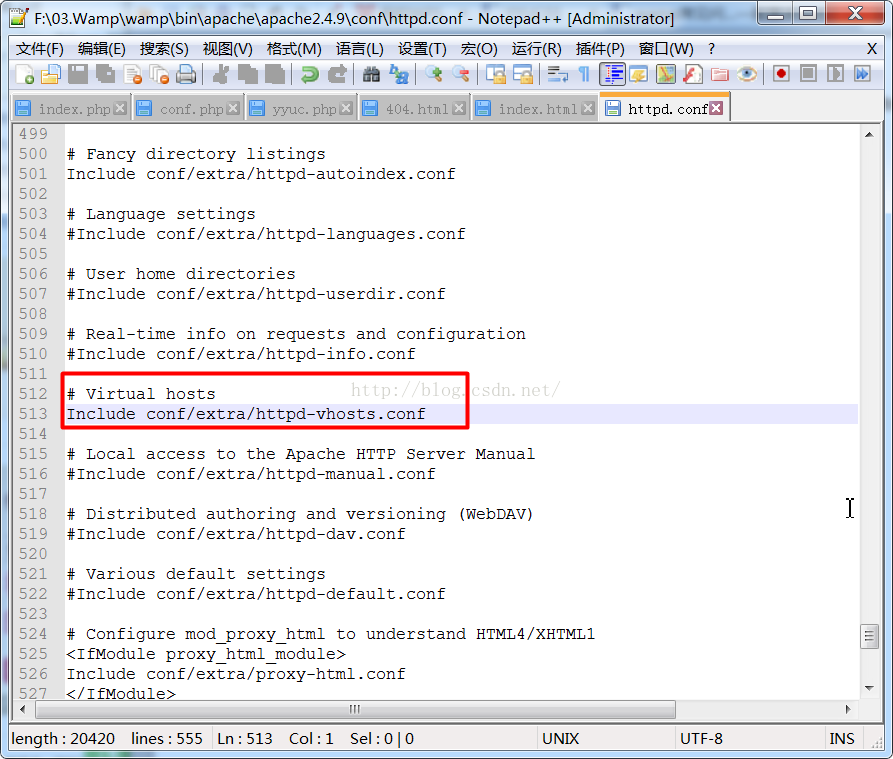Toggle synchronized horizontal scrolling

pos(523,75)
